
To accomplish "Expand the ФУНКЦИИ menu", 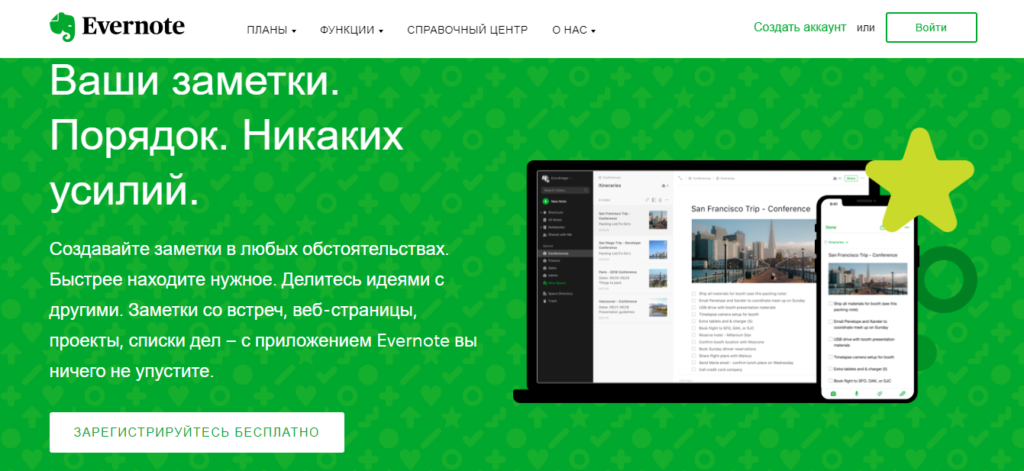I will tap(351, 30).
